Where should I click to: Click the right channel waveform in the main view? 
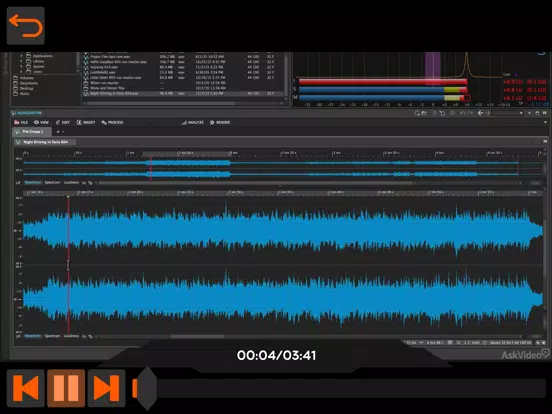click(283, 300)
